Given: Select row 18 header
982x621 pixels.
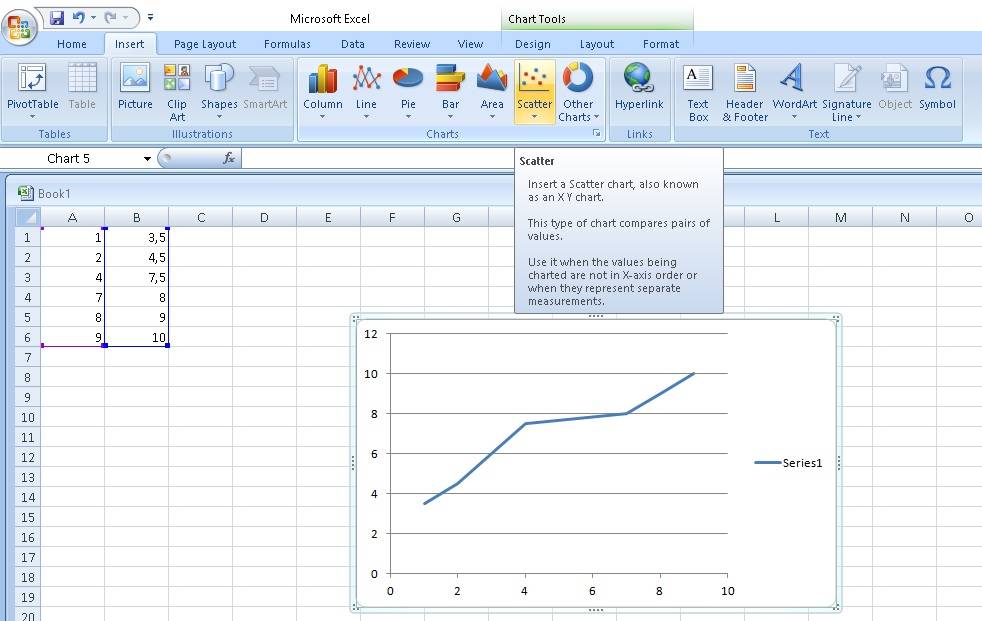Looking at the screenshot, I should 28,578.
